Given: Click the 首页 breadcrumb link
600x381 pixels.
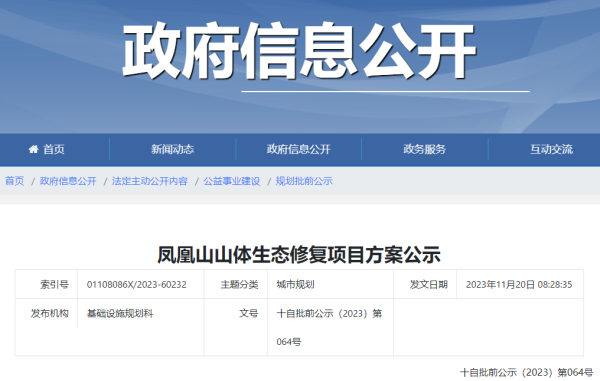Looking at the screenshot, I should (15, 181).
